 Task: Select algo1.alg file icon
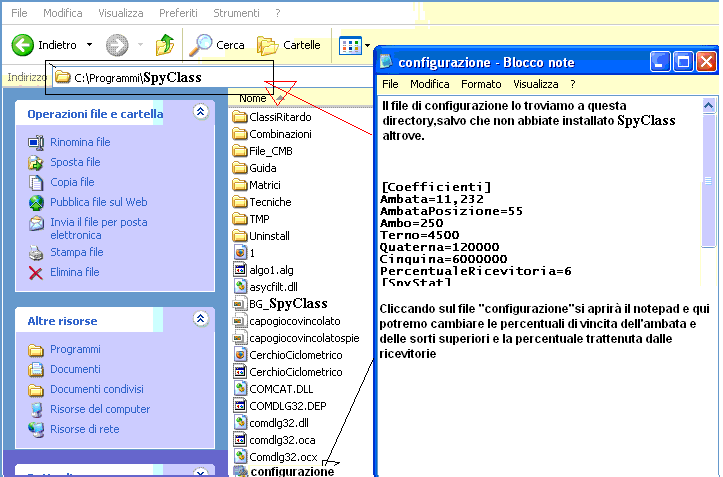(x=240, y=269)
